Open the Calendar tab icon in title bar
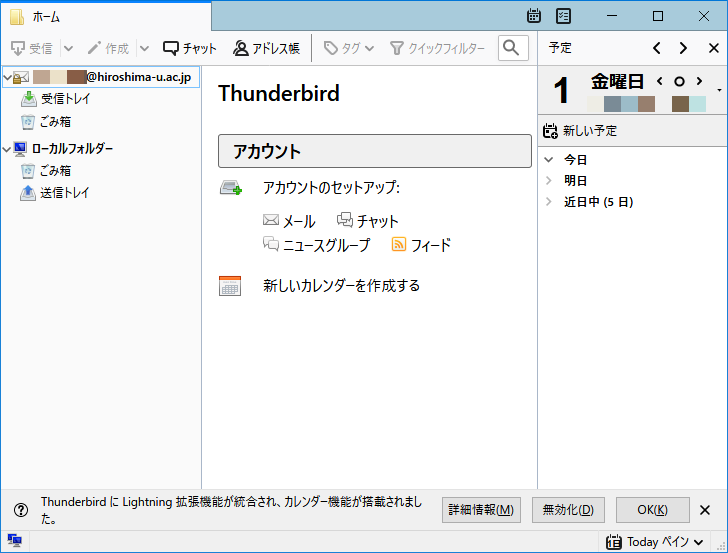Image resolution: width=728 pixels, height=553 pixels. coord(533,16)
